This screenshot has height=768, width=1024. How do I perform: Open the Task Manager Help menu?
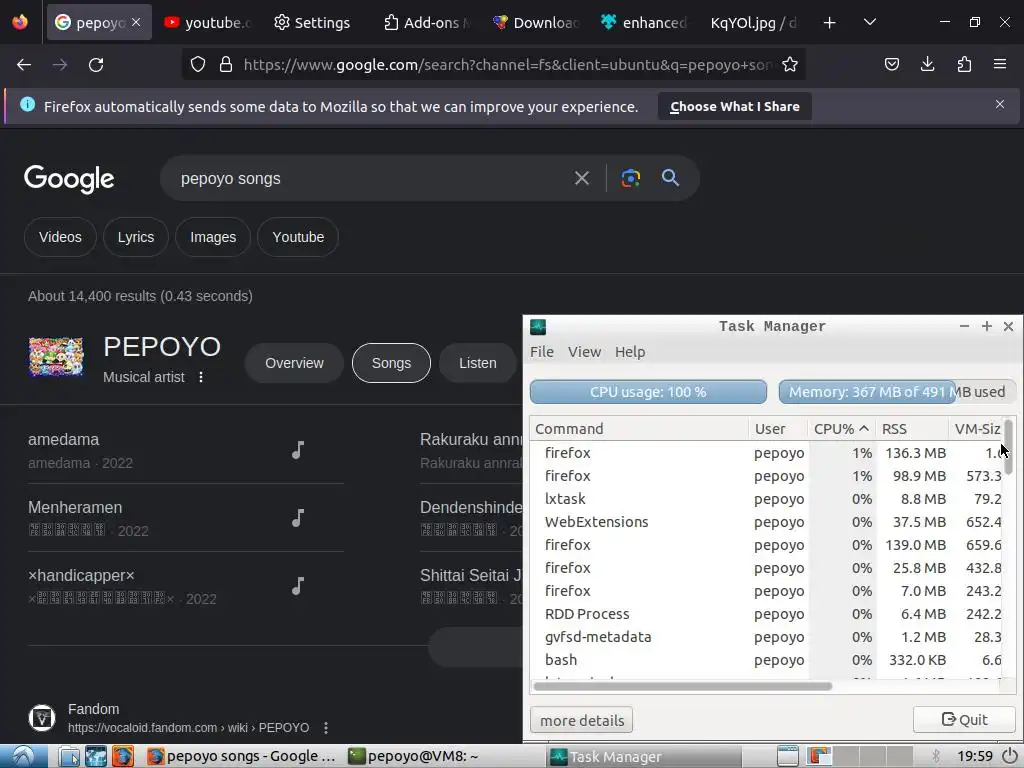click(630, 352)
